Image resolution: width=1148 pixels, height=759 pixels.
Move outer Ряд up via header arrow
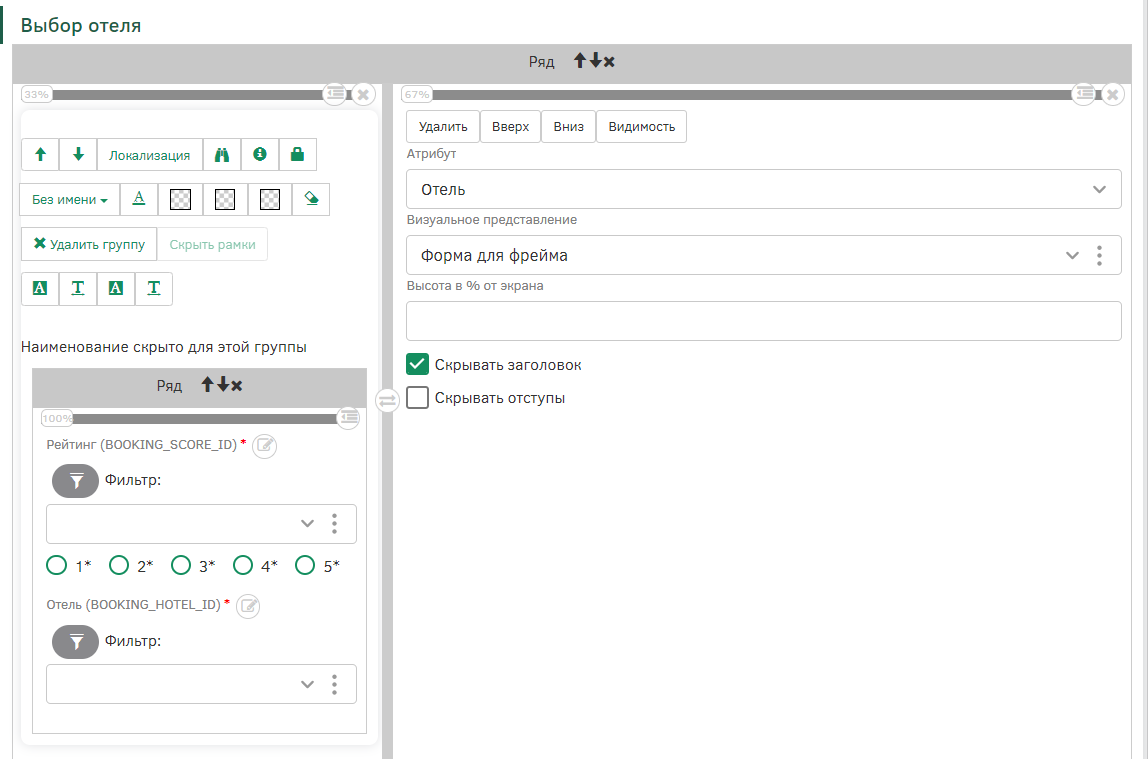click(x=580, y=61)
